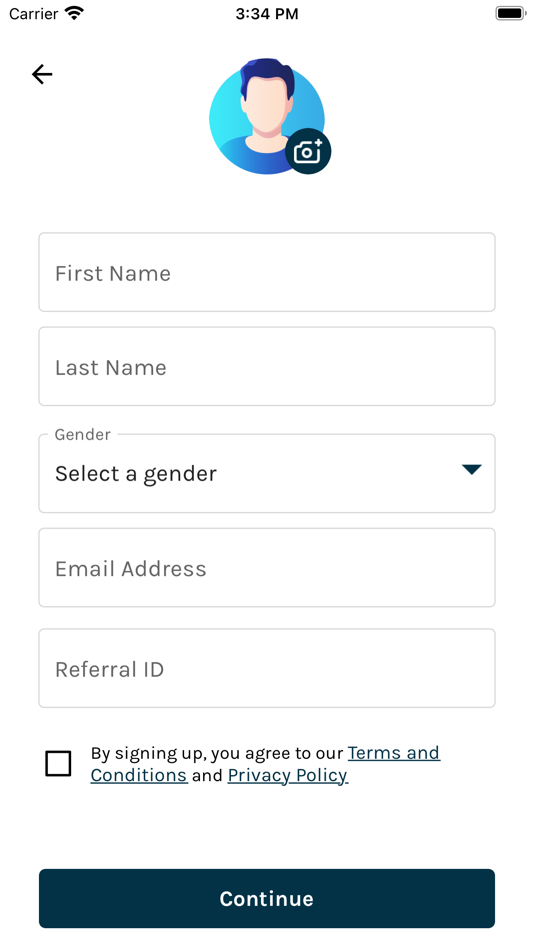
Task: Expand gender list via triangle arrow
Action: [471, 470]
